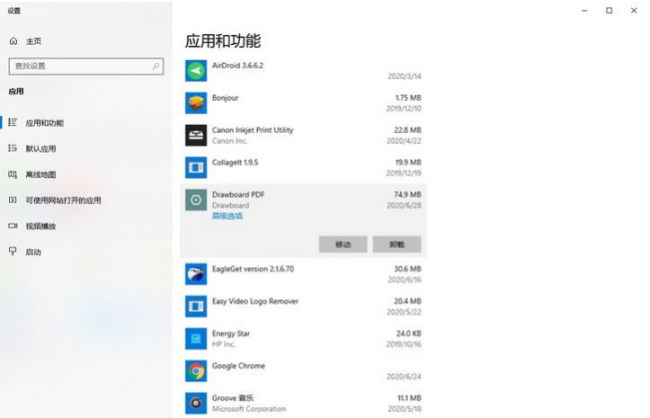Open 高级选项 link under Drawboard PDF
The height and width of the screenshot is (418, 650).
[227, 216]
